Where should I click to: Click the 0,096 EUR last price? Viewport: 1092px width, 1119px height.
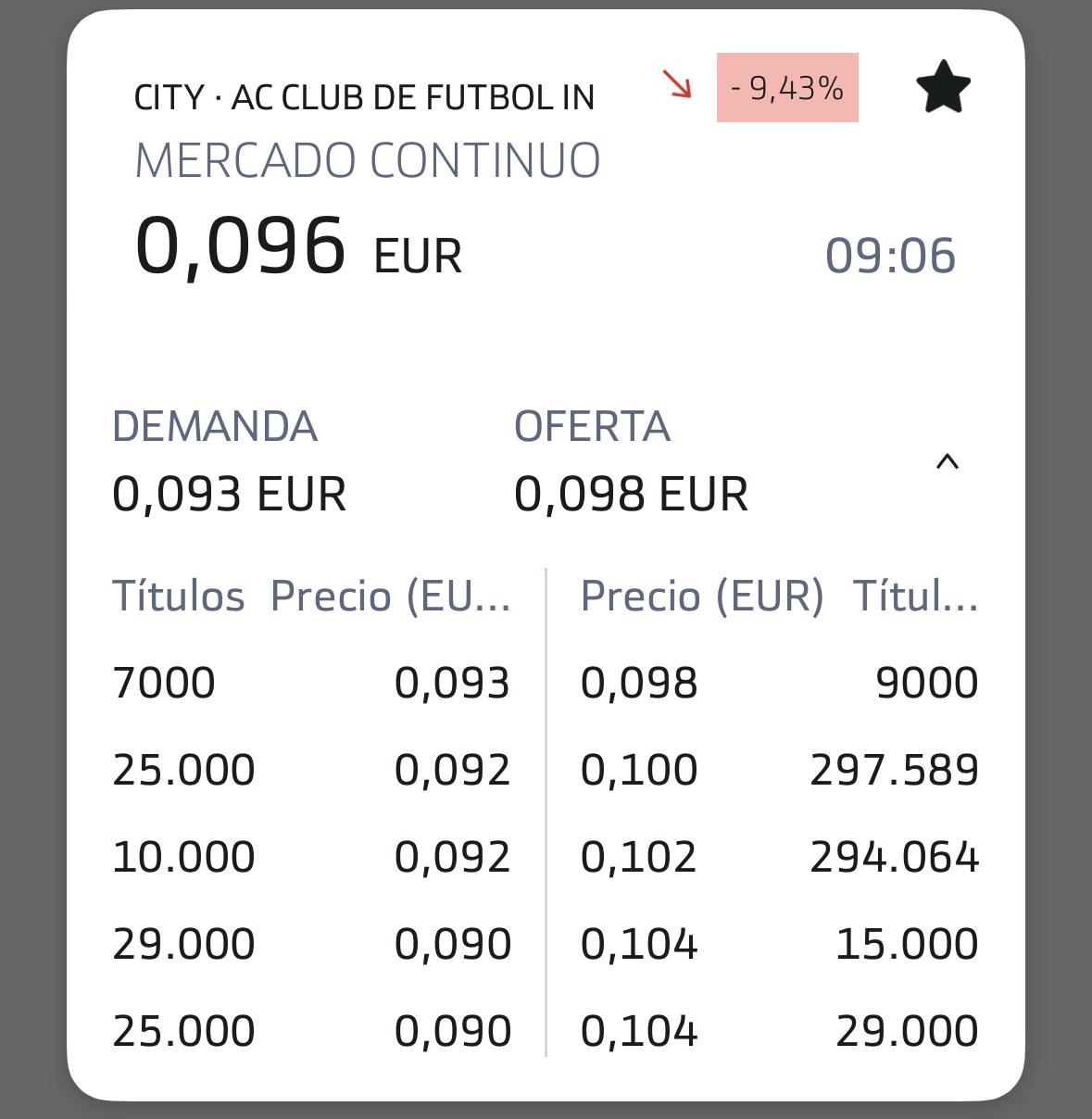pos(297,248)
